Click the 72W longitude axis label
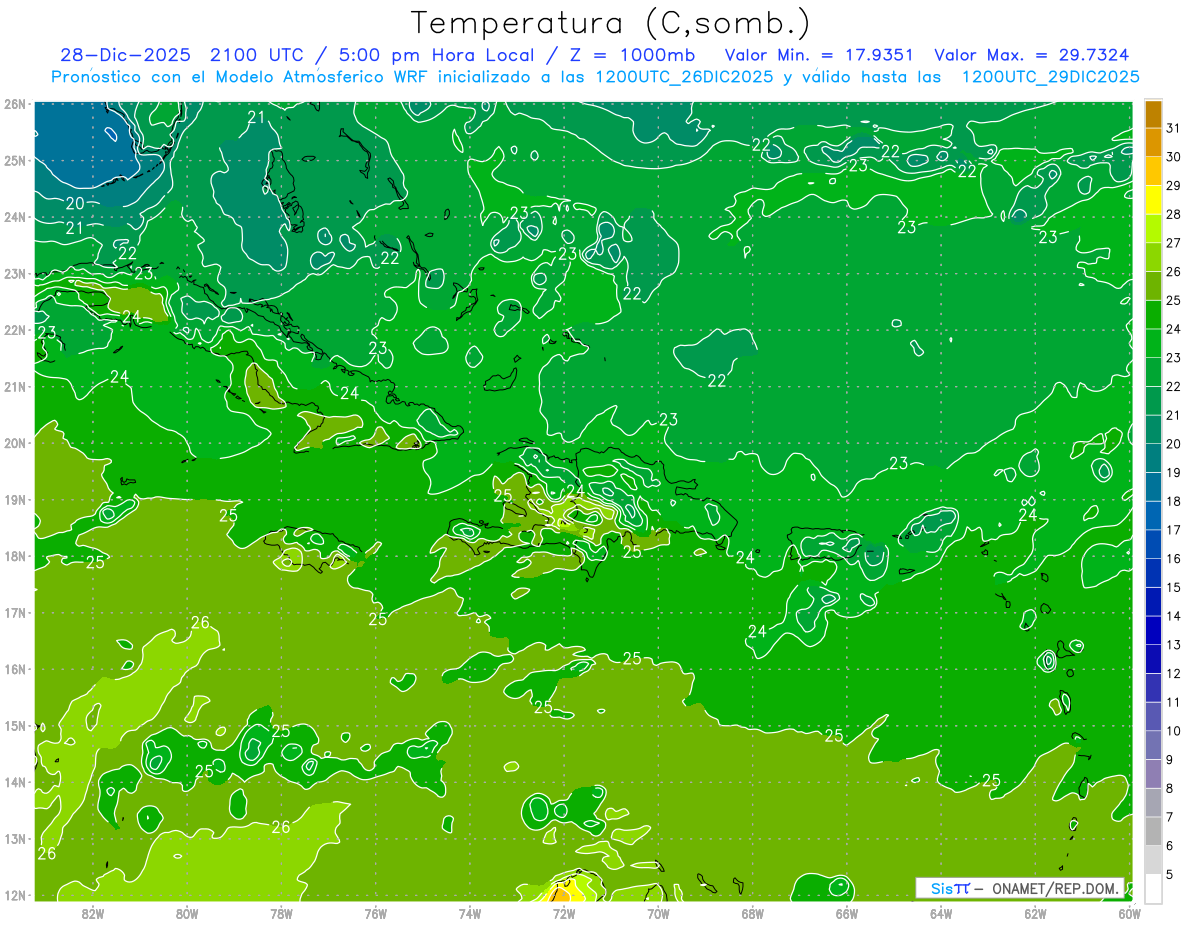 point(564,913)
